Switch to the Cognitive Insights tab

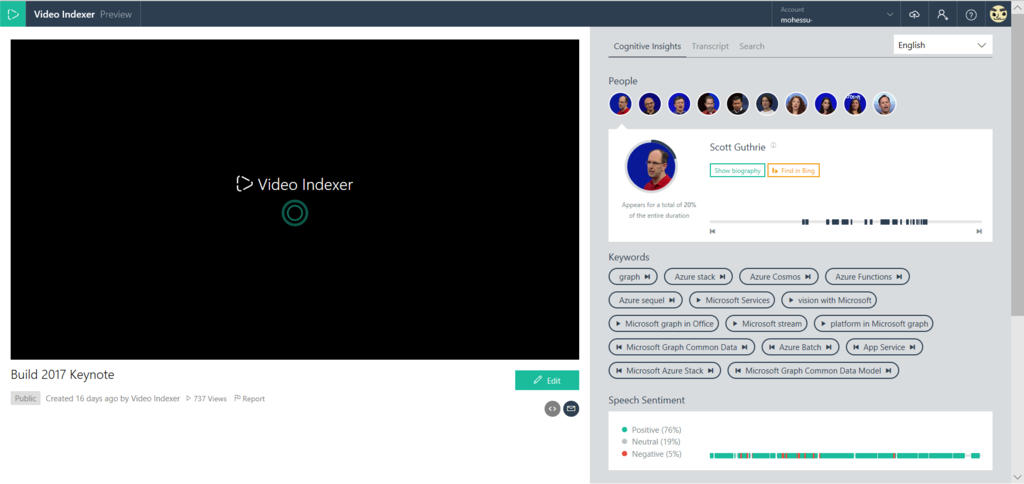(x=647, y=46)
